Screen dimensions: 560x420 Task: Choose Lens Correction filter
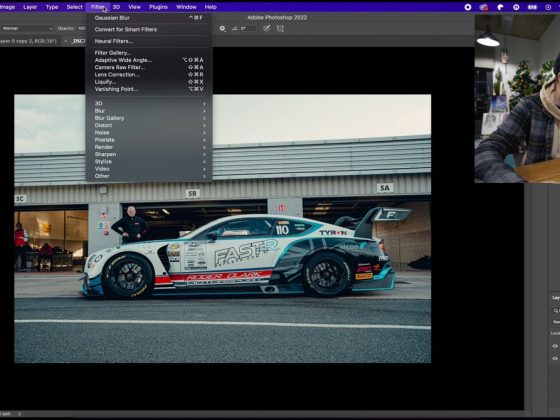pyautogui.click(x=149, y=74)
